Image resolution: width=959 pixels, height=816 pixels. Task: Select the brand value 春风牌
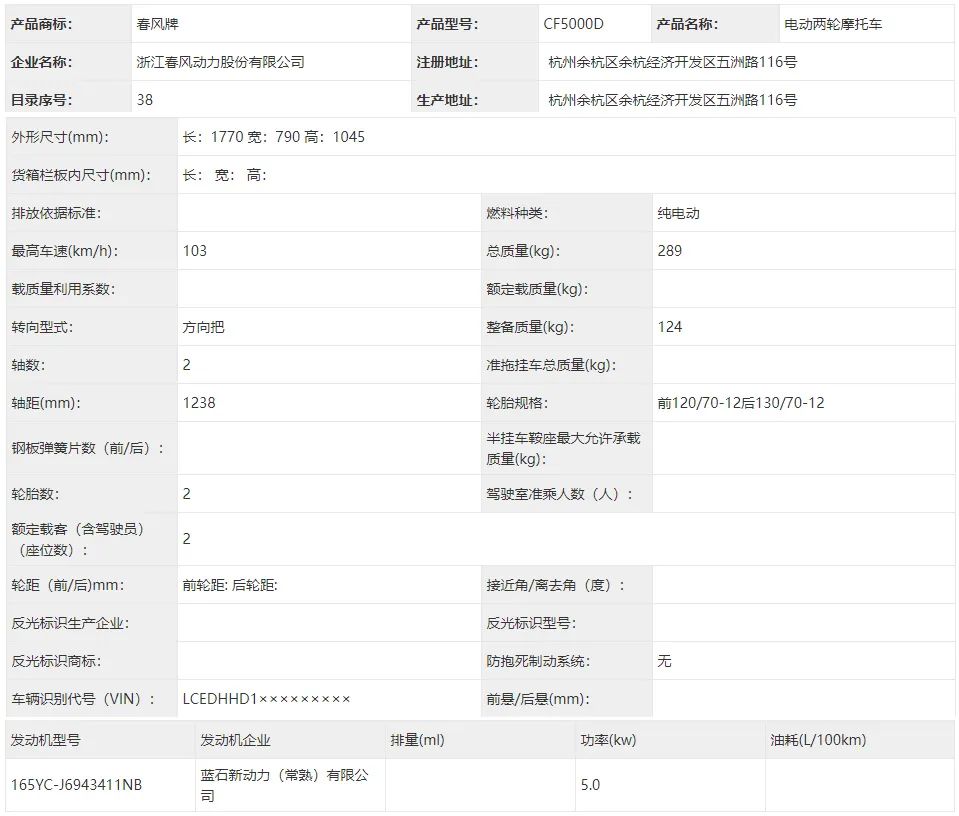(157, 24)
